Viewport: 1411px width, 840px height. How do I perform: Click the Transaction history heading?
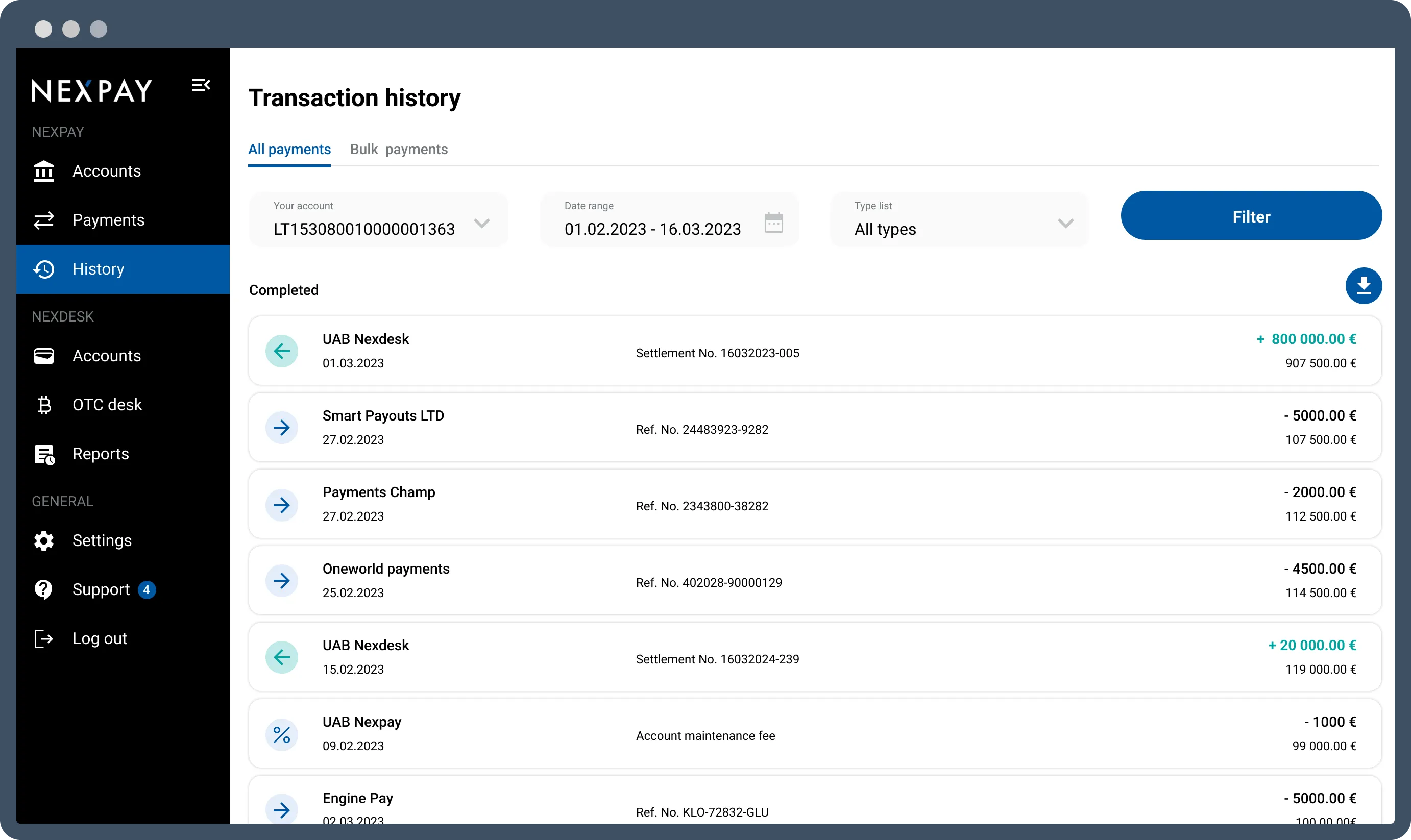tap(354, 98)
